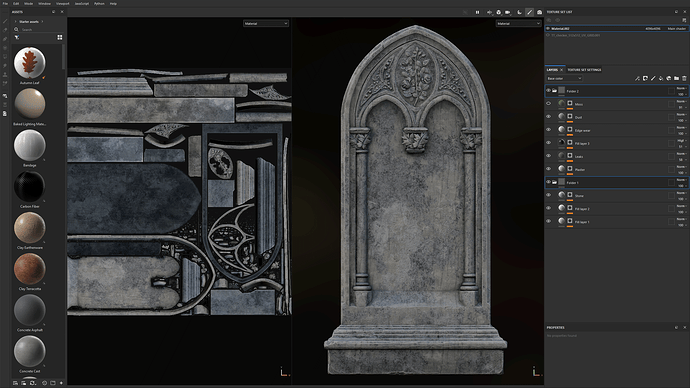The height and width of the screenshot is (388, 690).
Task: Select Material.002 texture set row
Action: point(617,29)
